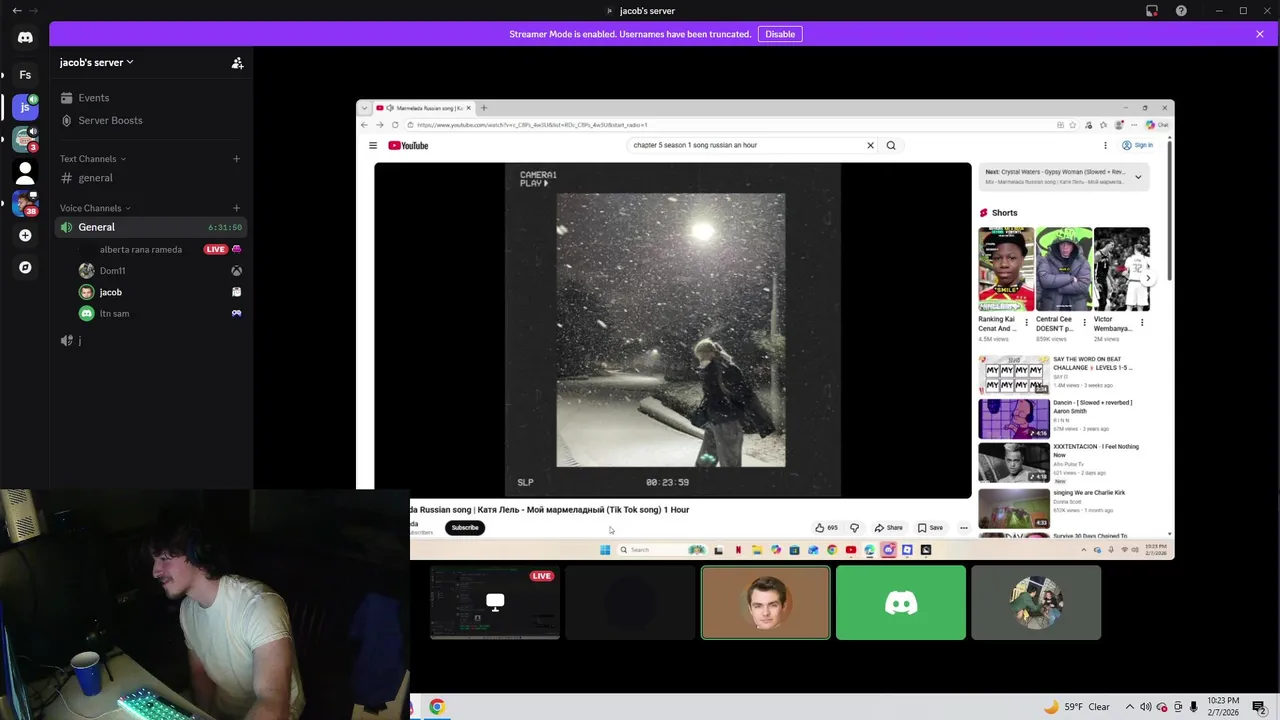Image resolution: width=1280 pixels, height=720 pixels.
Task: Open YouTube settings three-dot menu
Action: click(1105, 145)
